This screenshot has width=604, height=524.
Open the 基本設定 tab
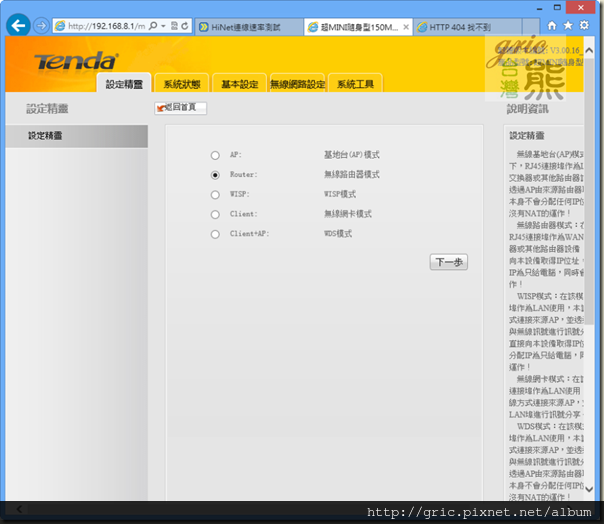pos(239,83)
